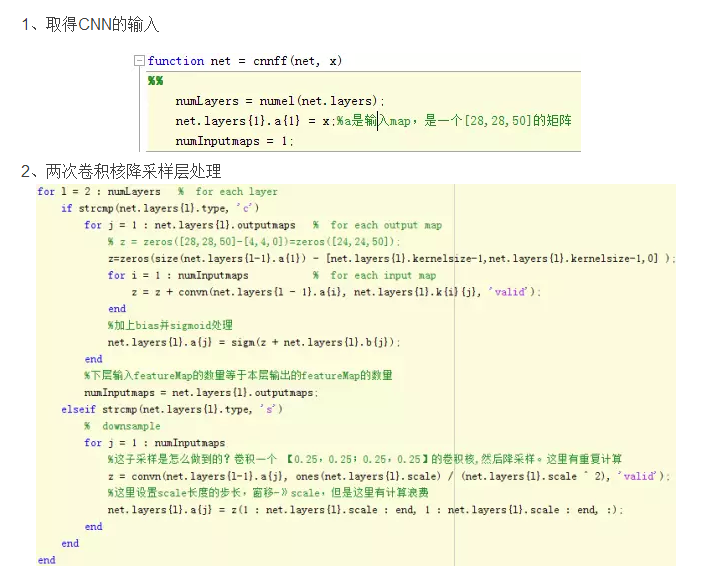Click the 'function net = cnnff(net, x)' line
Screen dimensions: 707x572
pos(245,61)
